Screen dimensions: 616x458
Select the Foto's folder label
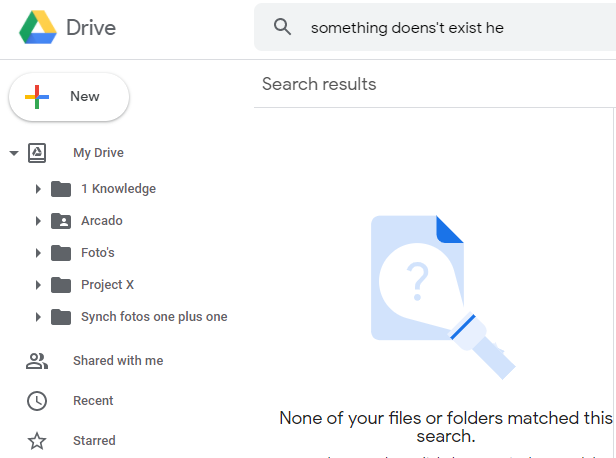(98, 253)
